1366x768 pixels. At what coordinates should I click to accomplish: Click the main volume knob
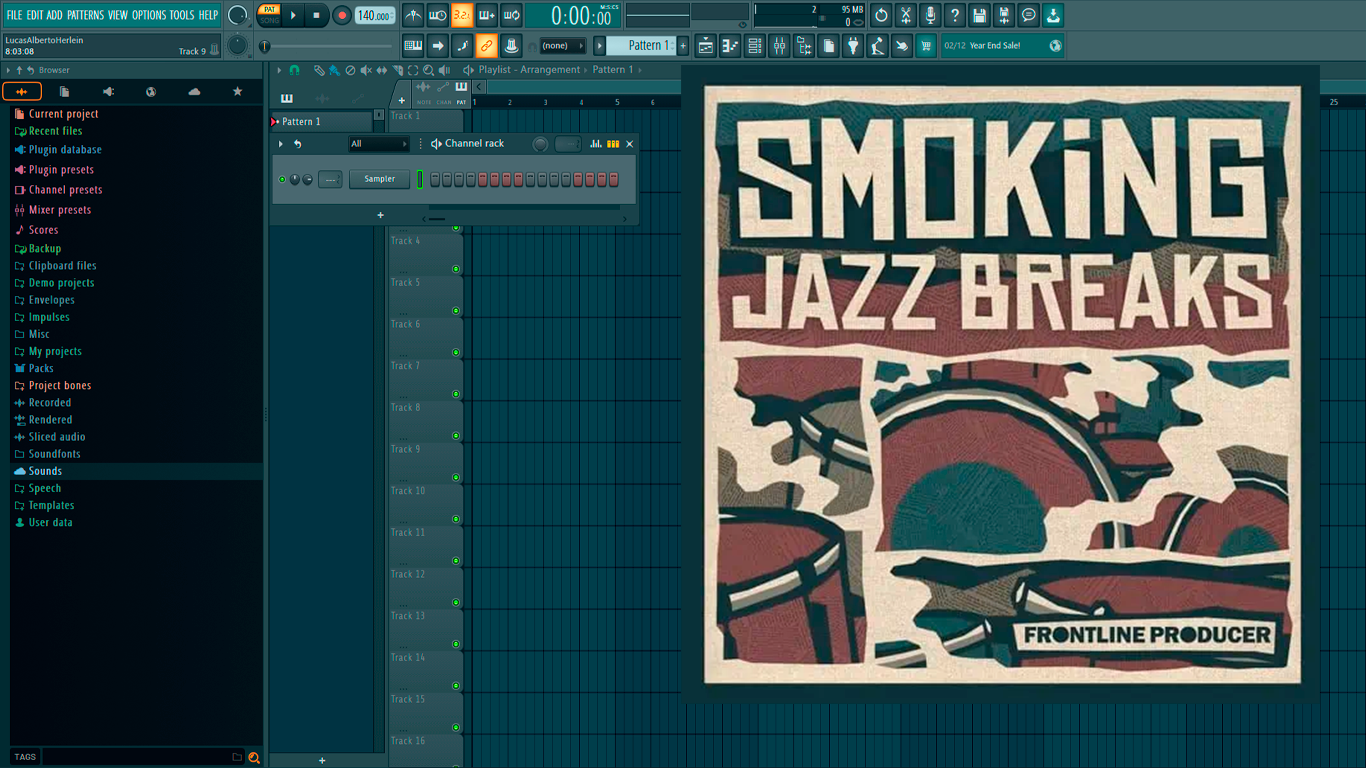pos(237,16)
